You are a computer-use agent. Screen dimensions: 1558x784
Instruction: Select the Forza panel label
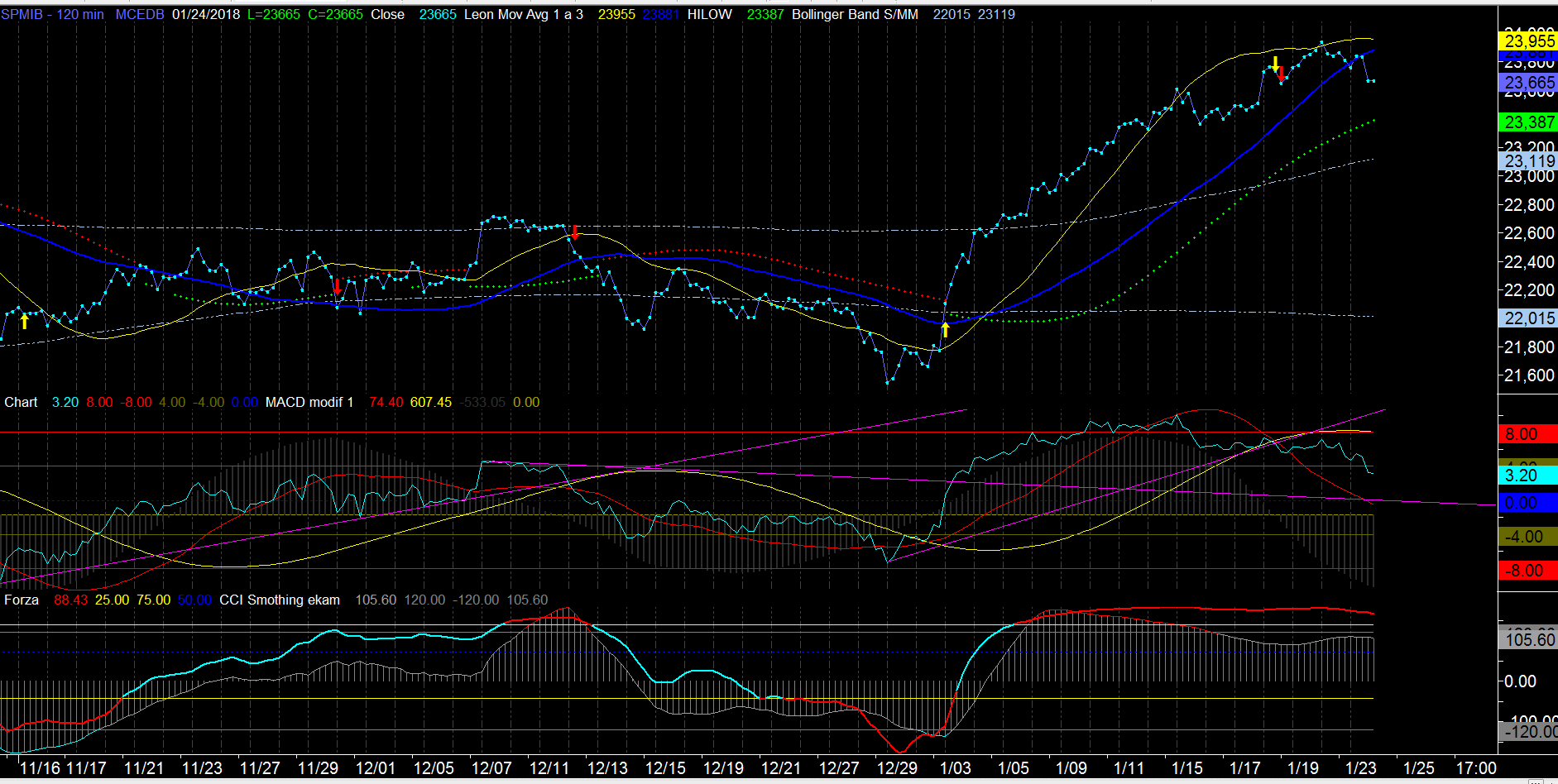pos(22,600)
